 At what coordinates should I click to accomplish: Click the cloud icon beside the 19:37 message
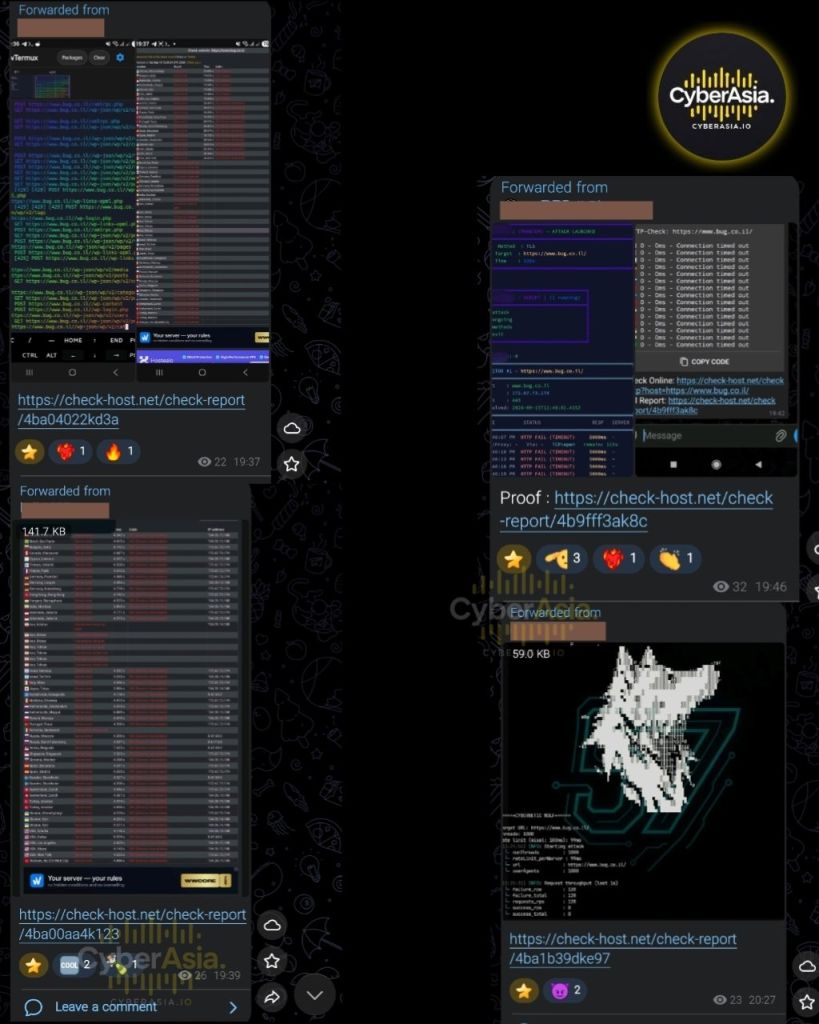(x=292, y=428)
